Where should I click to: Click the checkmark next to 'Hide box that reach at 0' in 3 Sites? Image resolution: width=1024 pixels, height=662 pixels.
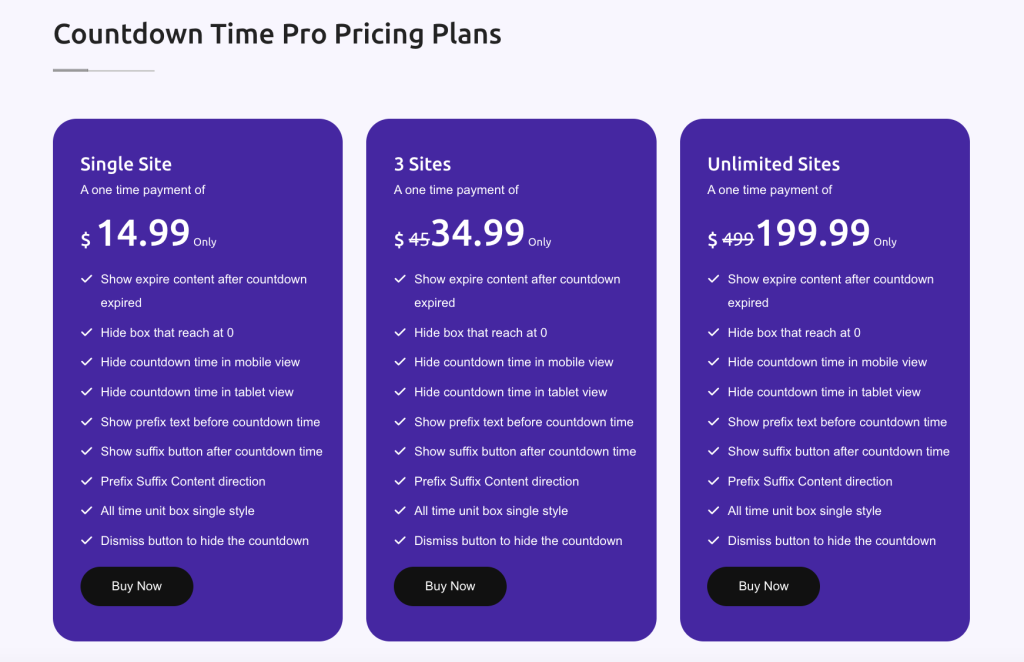pos(399,332)
